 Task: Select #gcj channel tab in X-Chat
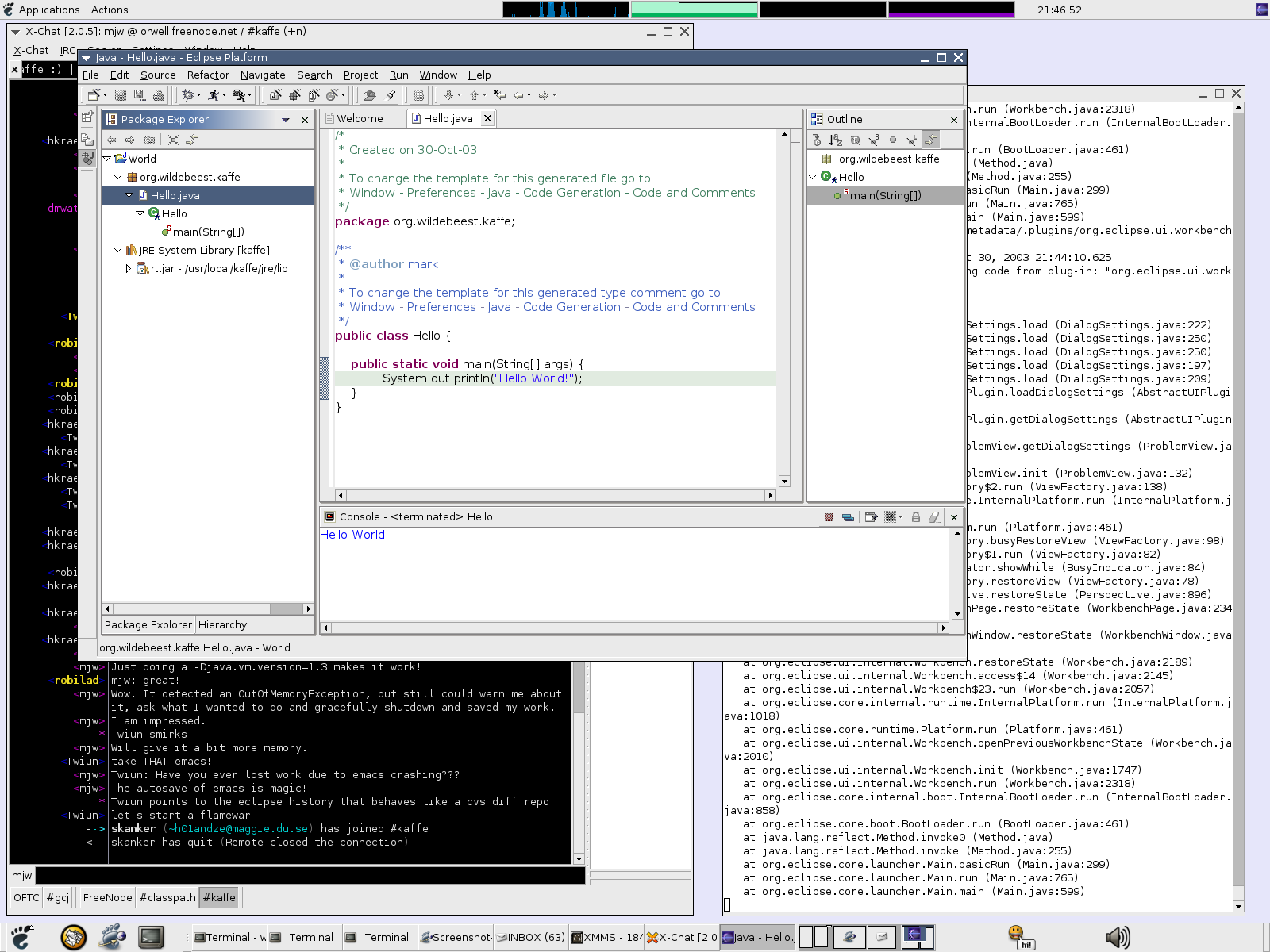tap(57, 897)
